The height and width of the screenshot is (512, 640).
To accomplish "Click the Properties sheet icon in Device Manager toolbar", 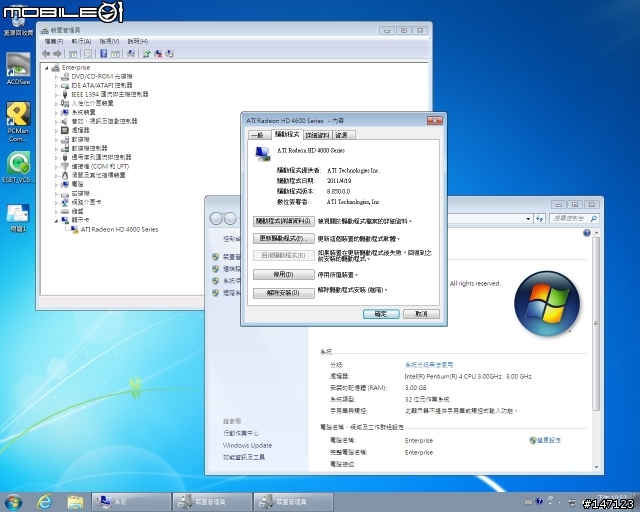I will [88, 53].
